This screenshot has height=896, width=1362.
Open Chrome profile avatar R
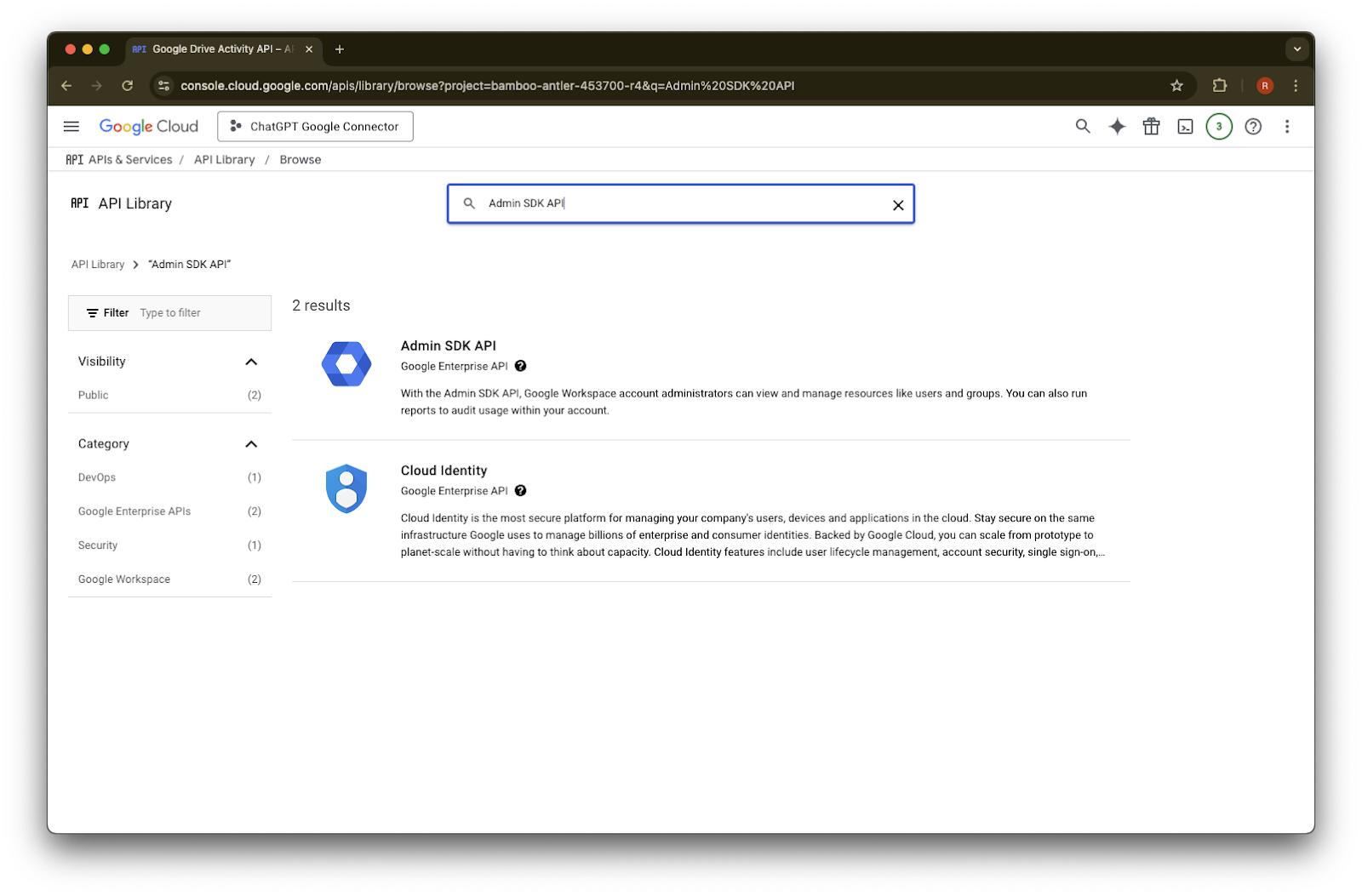(x=1265, y=86)
